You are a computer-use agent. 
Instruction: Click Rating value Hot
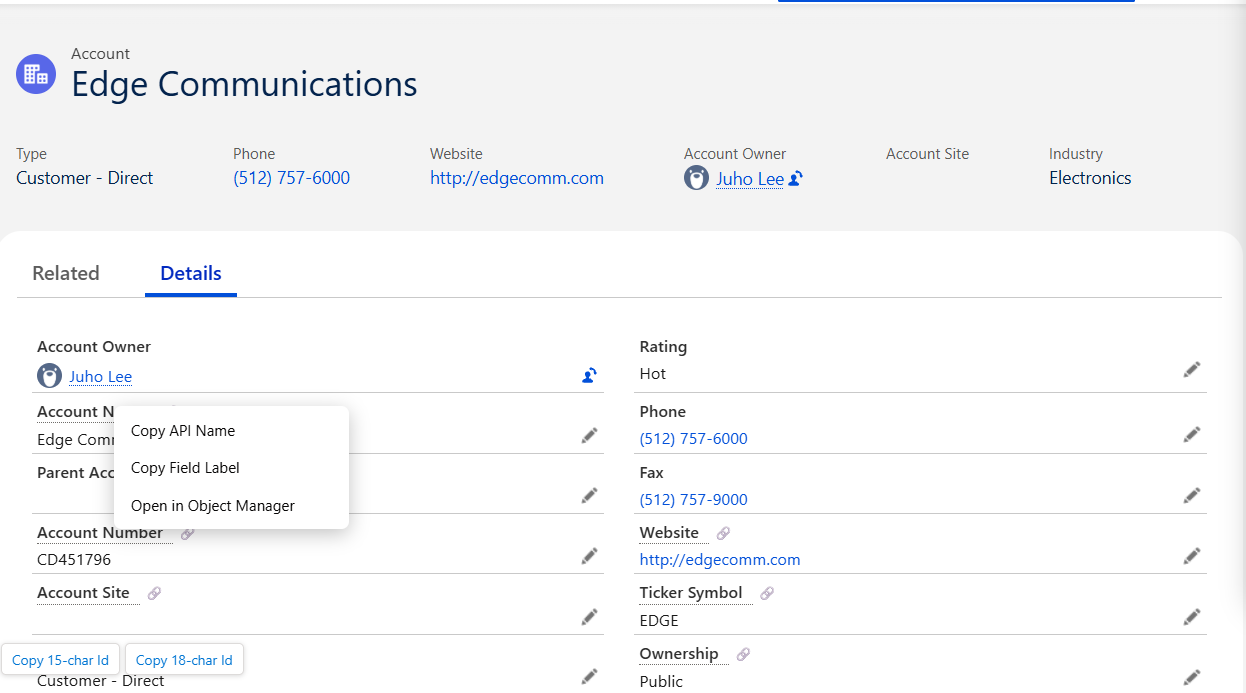[x=653, y=373]
